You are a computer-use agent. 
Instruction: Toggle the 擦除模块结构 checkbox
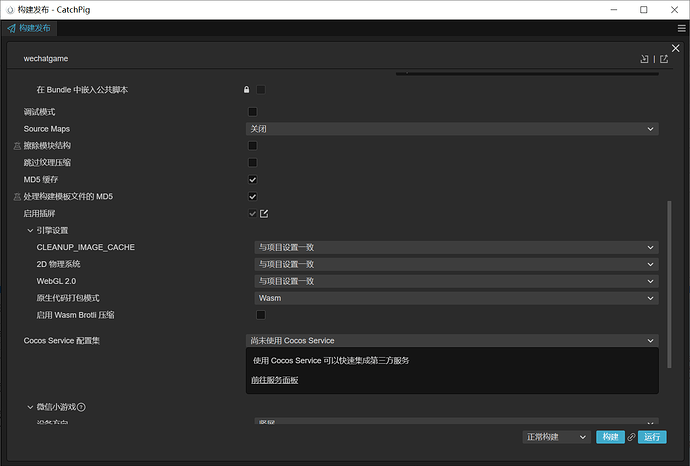253,146
